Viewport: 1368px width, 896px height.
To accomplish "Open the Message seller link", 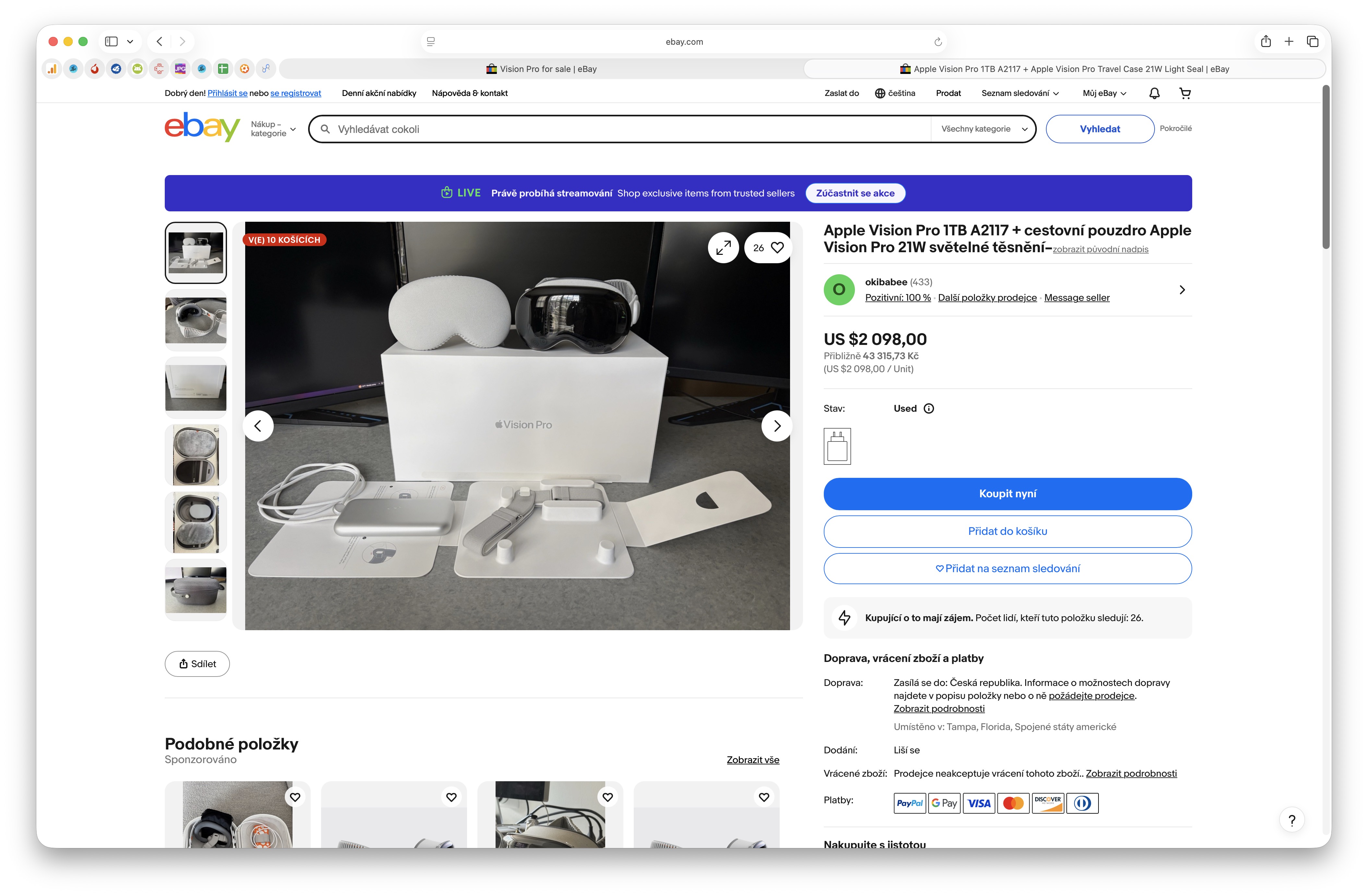I will [1076, 298].
